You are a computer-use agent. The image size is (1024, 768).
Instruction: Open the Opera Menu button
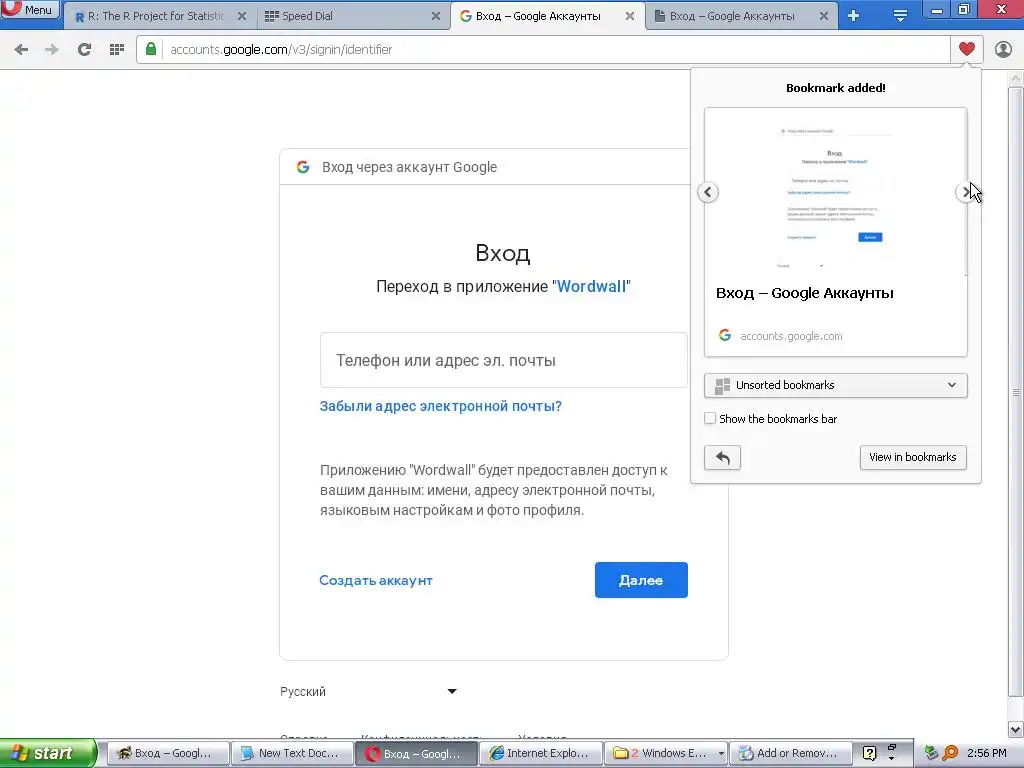(x=30, y=10)
